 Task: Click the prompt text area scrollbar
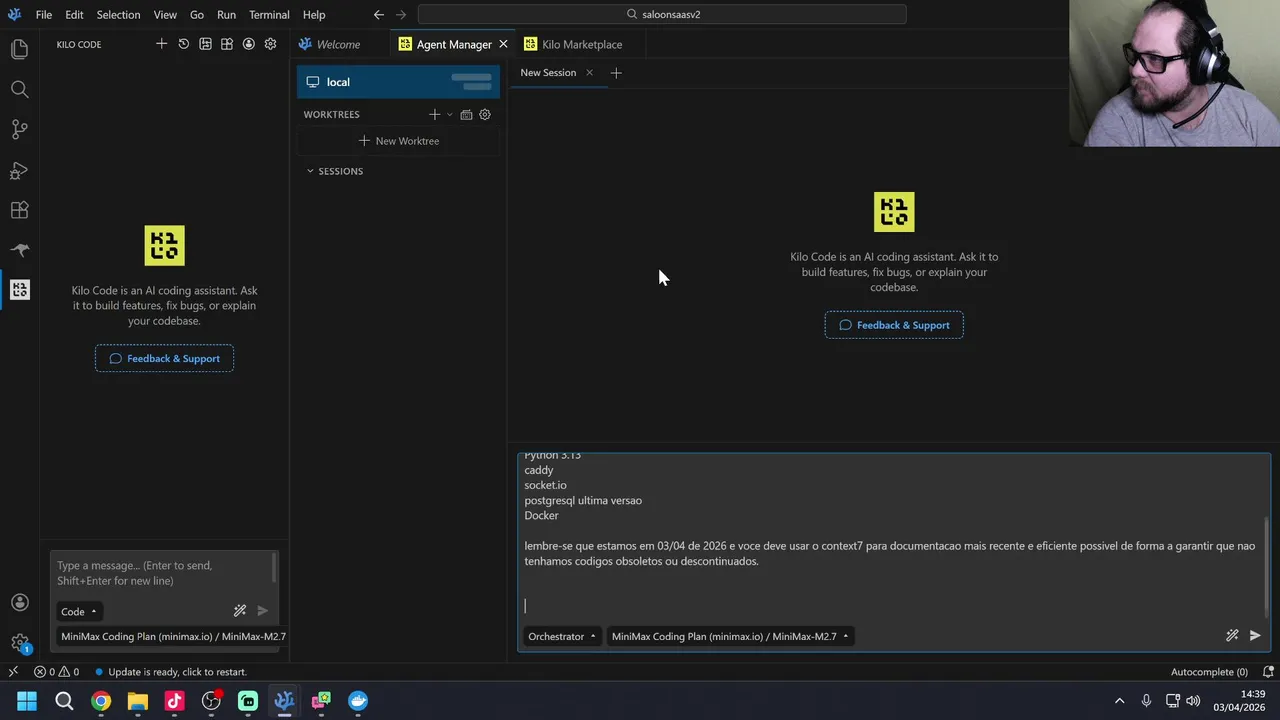1267,567
